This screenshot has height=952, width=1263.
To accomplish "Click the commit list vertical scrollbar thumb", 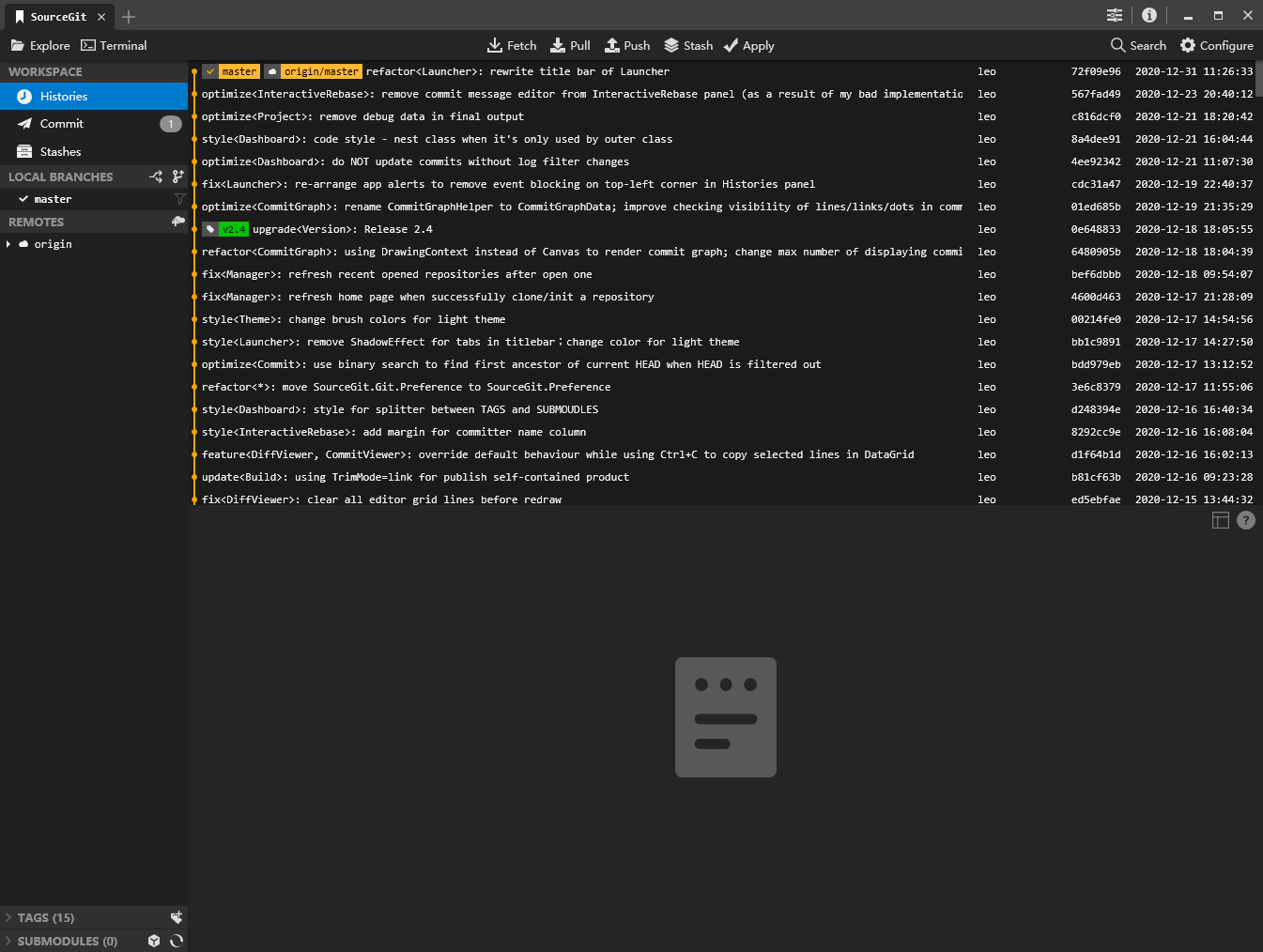I will [x=1259, y=79].
